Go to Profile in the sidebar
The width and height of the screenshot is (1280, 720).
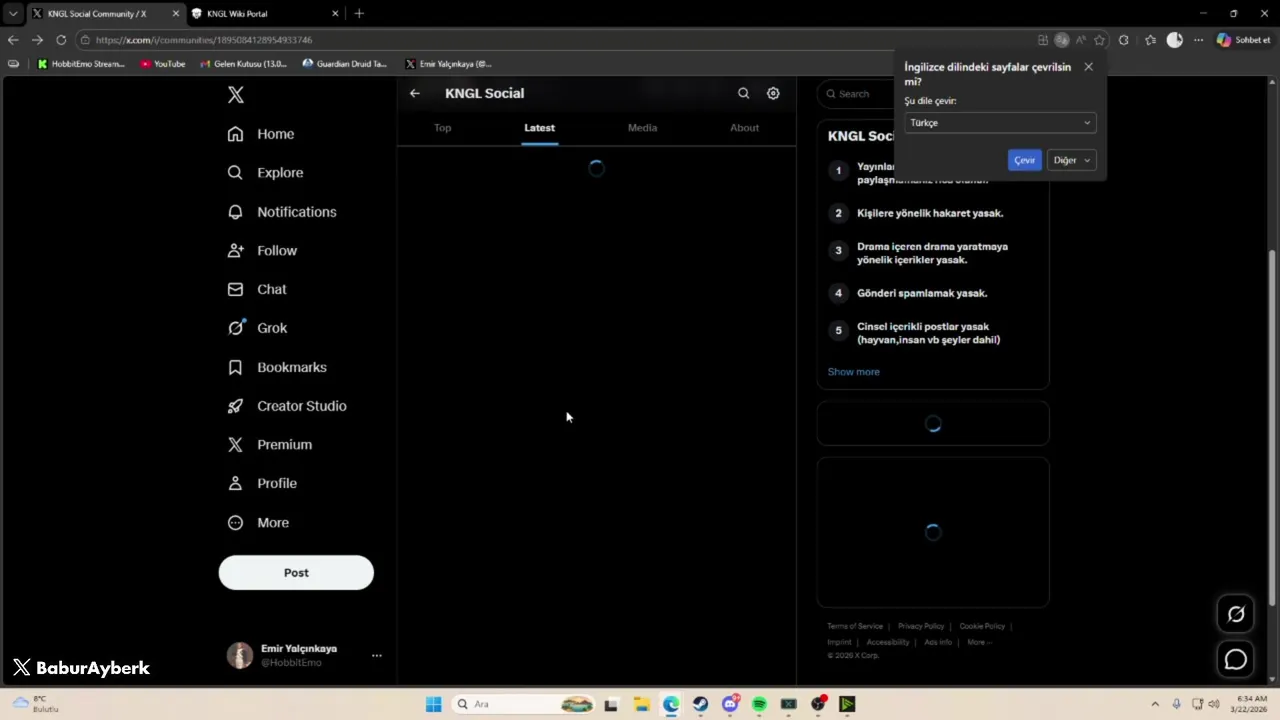[262, 483]
